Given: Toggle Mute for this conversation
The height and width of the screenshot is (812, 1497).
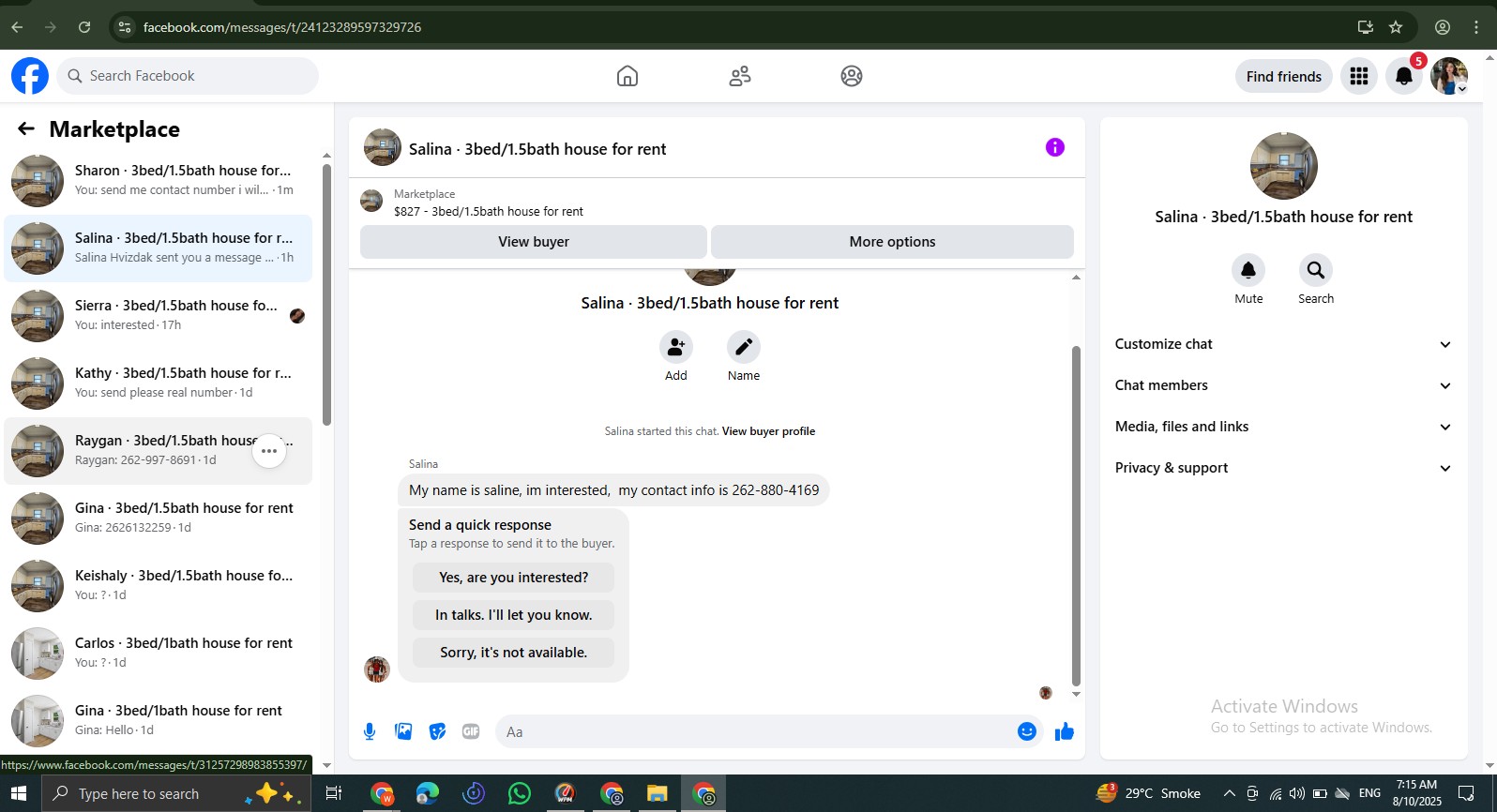Looking at the screenshot, I should 1248,271.
